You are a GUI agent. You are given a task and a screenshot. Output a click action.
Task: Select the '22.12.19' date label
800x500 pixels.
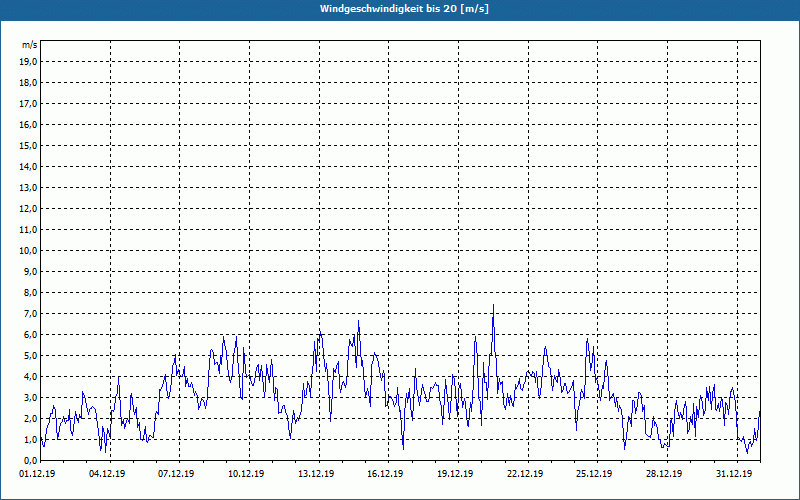pyautogui.click(x=525, y=474)
